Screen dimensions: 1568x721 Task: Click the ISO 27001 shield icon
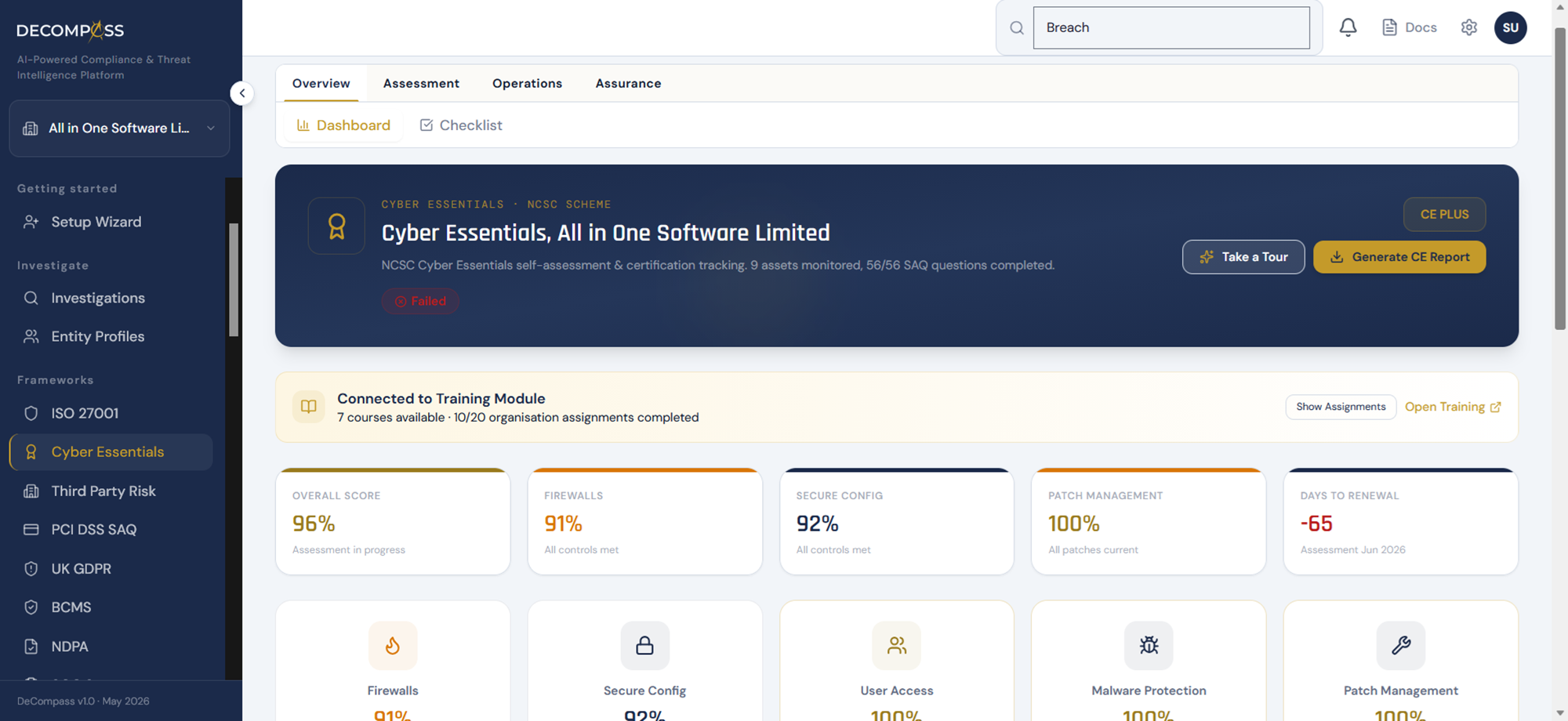pos(31,413)
